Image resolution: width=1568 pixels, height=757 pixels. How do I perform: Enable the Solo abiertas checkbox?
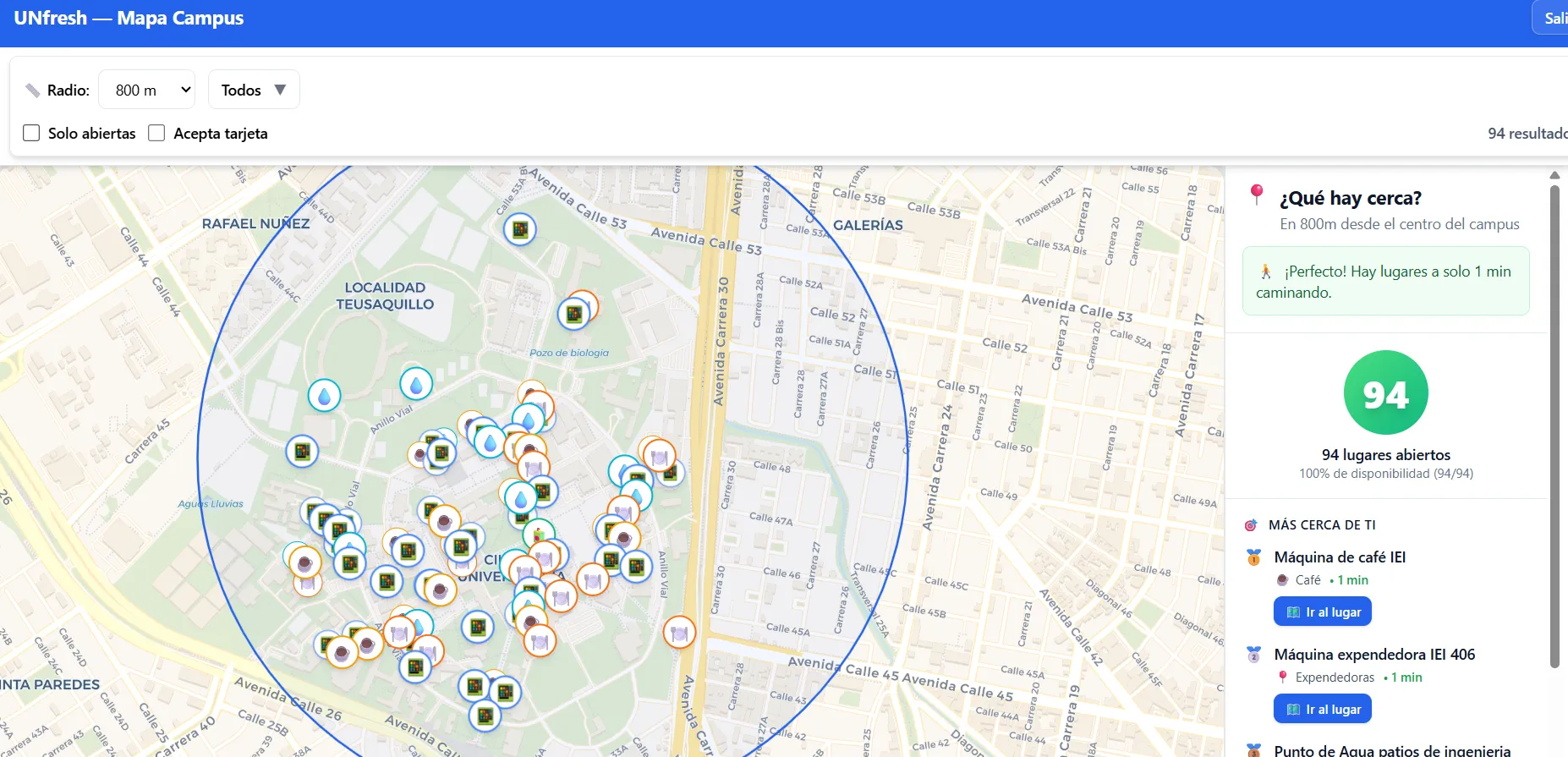pos(31,133)
